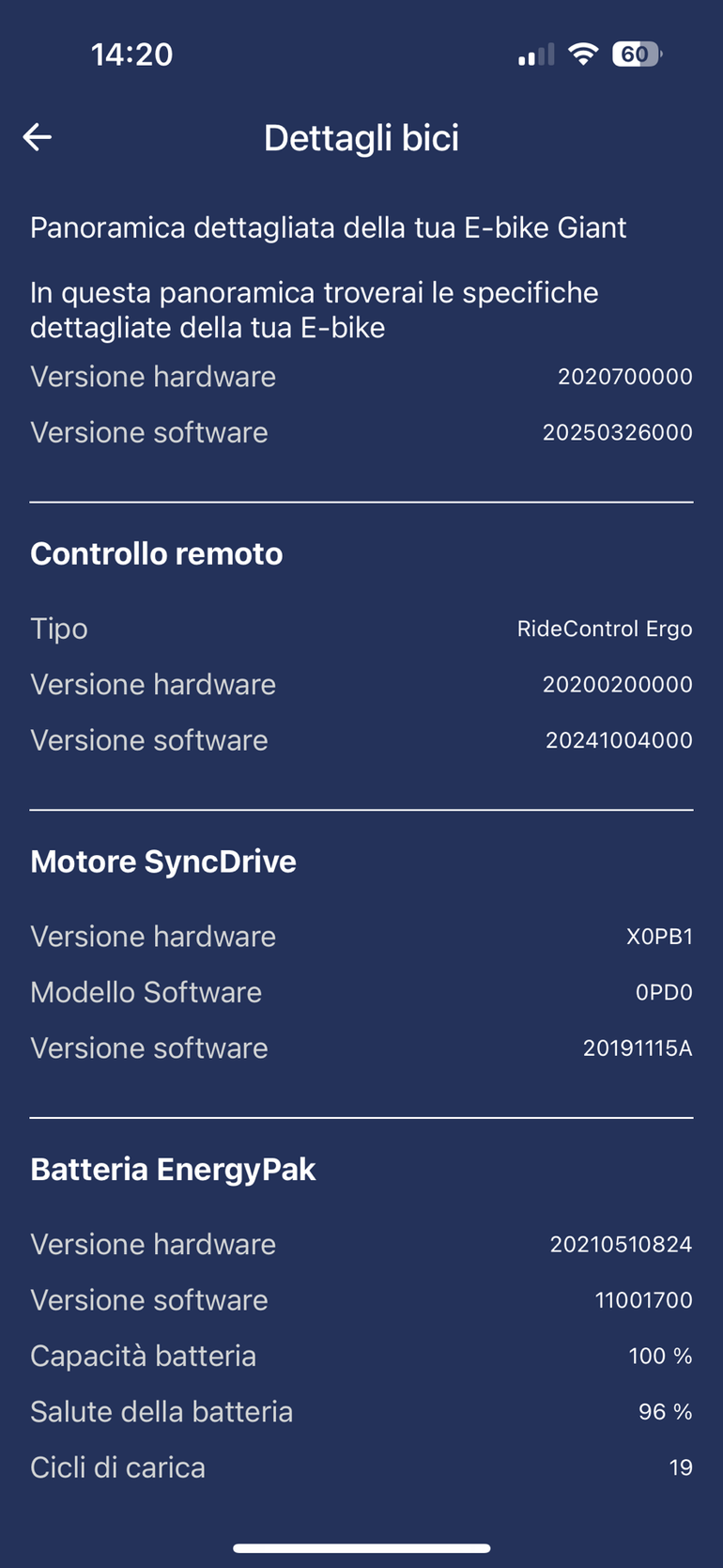Tap the Capacità batteria row

click(x=361, y=1356)
